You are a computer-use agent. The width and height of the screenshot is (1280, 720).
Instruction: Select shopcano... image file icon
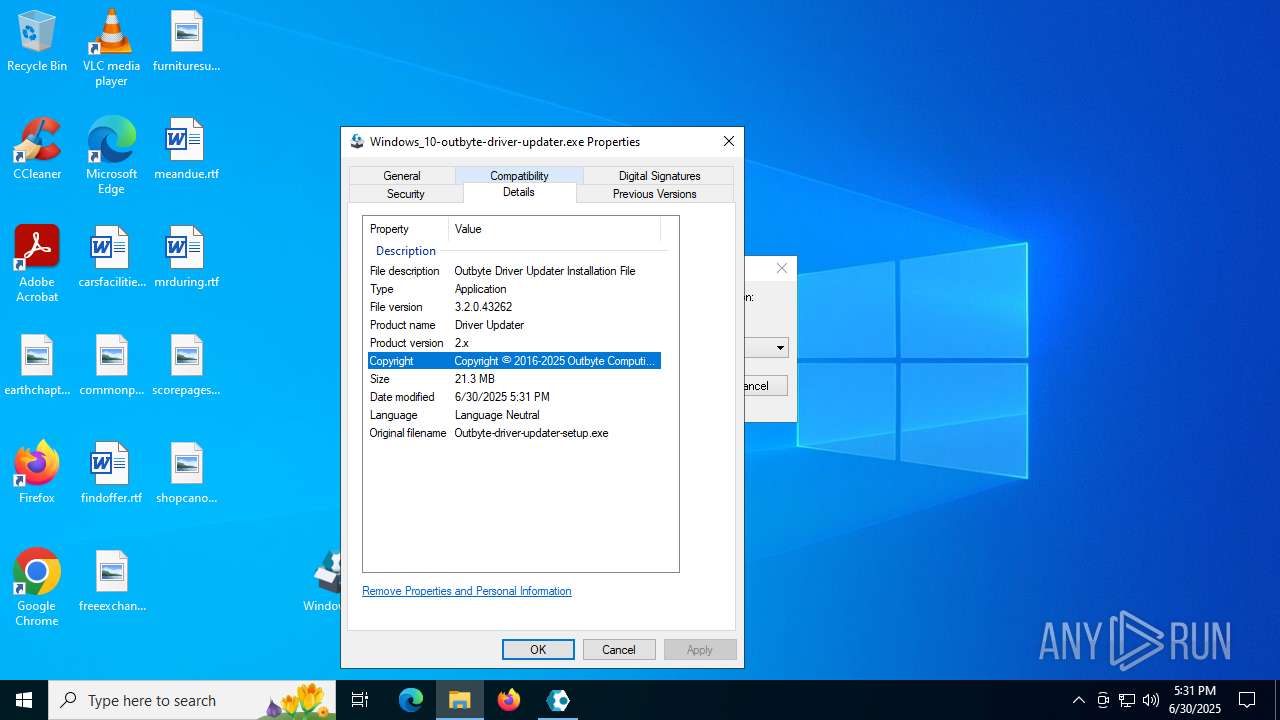tap(186, 474)
